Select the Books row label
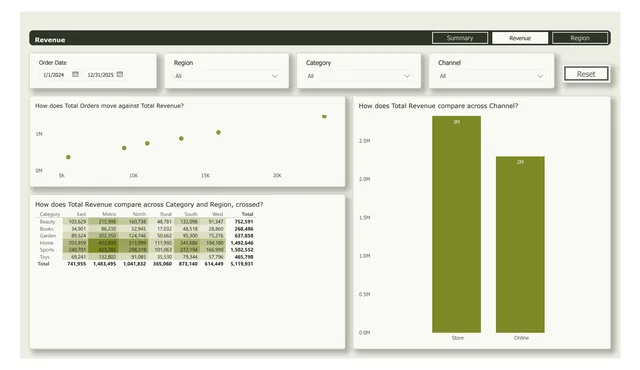This screenshot has width=640, height=370. click(x=47, y=229)
